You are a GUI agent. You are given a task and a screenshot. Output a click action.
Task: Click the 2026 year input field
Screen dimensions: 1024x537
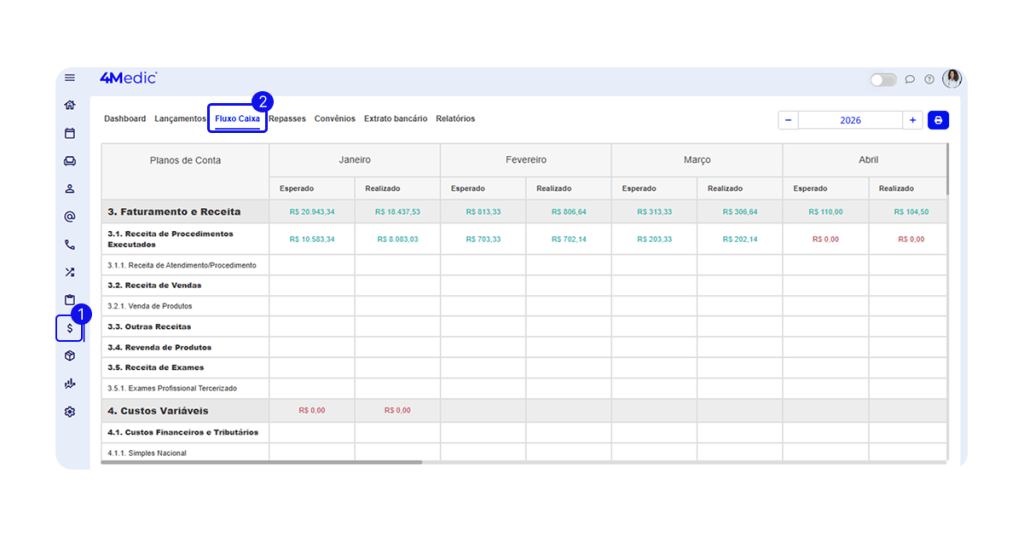click(x=850, y=120)
